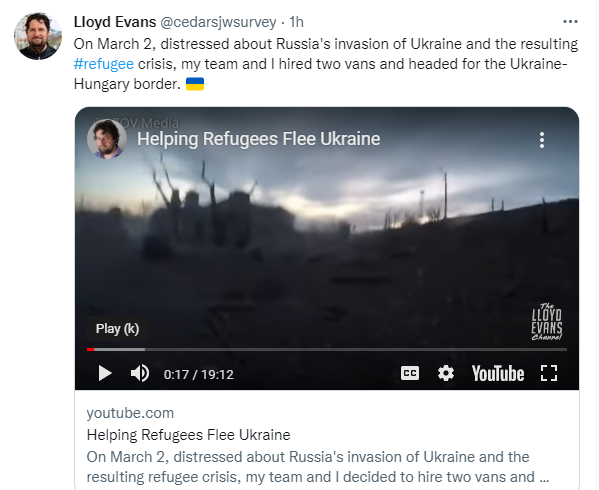Click the Lloyd Evans display name
This screenshot has width=599, height=490.
115,22
